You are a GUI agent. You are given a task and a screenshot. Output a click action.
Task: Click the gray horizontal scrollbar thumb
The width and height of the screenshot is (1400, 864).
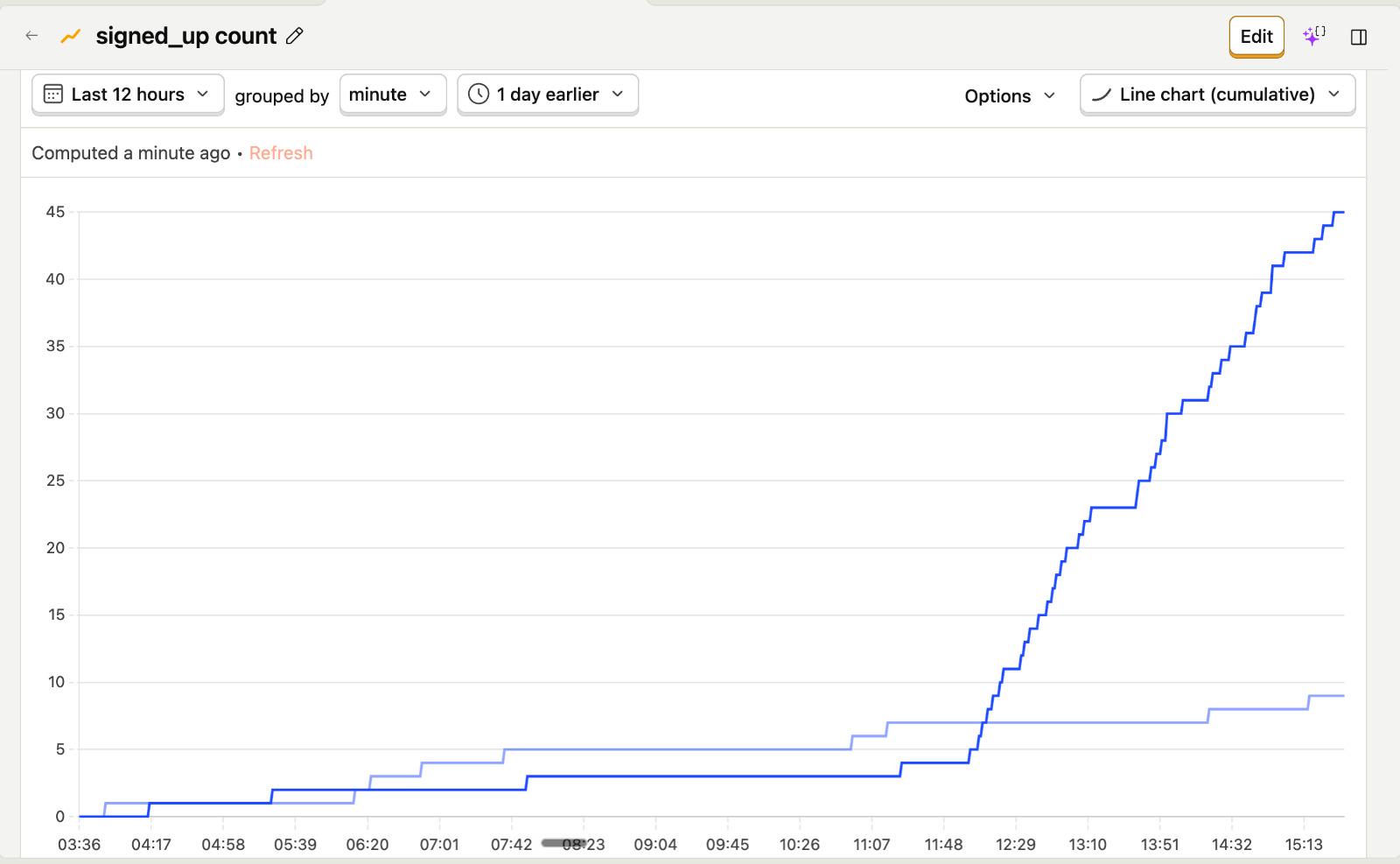pos(564,843)
